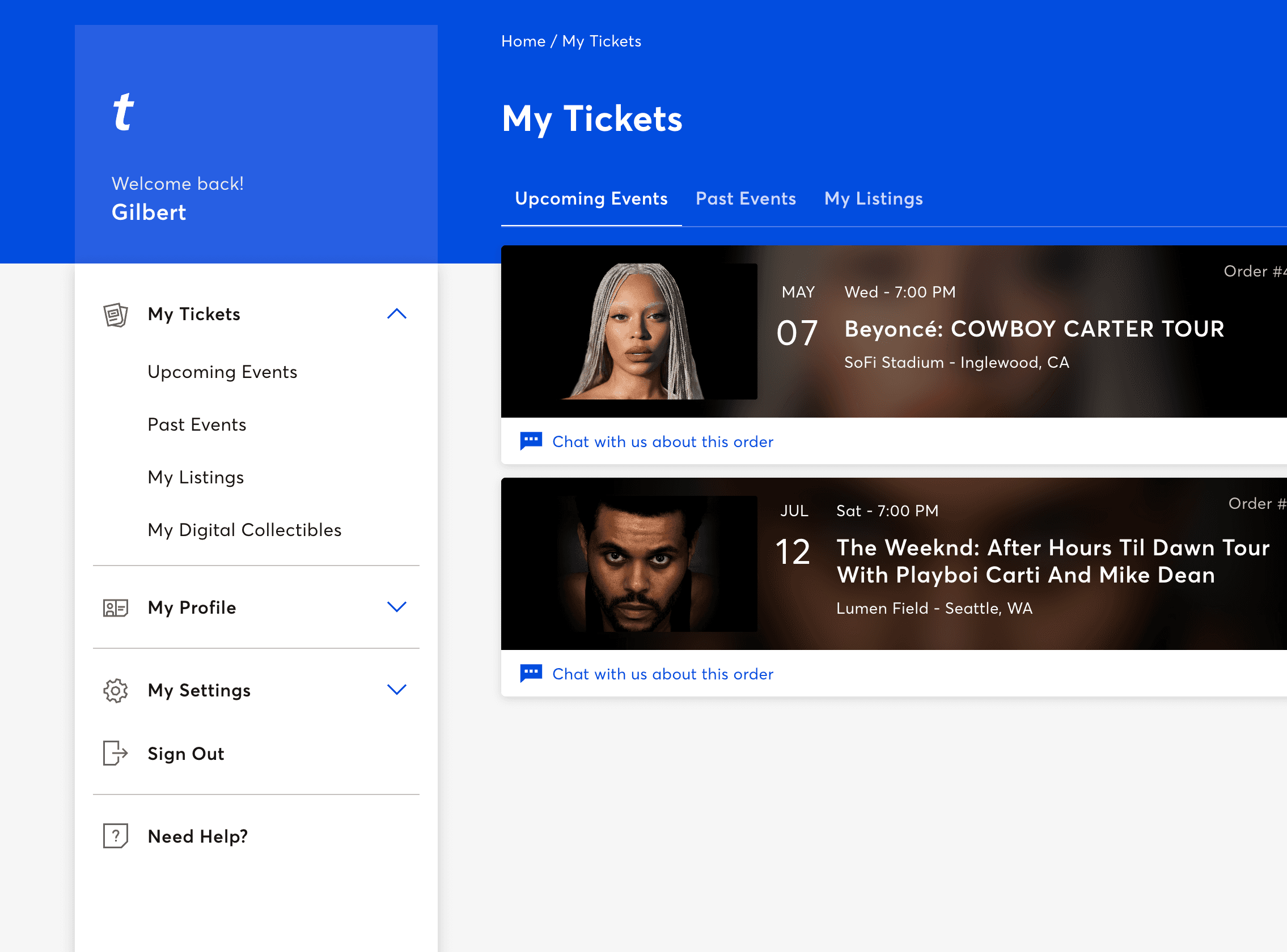The width and height of the screenshot is (1287, 952).
Task: Chat with us about the Beyoncé order
Action: pyautogui.click(x=663, y=441)
